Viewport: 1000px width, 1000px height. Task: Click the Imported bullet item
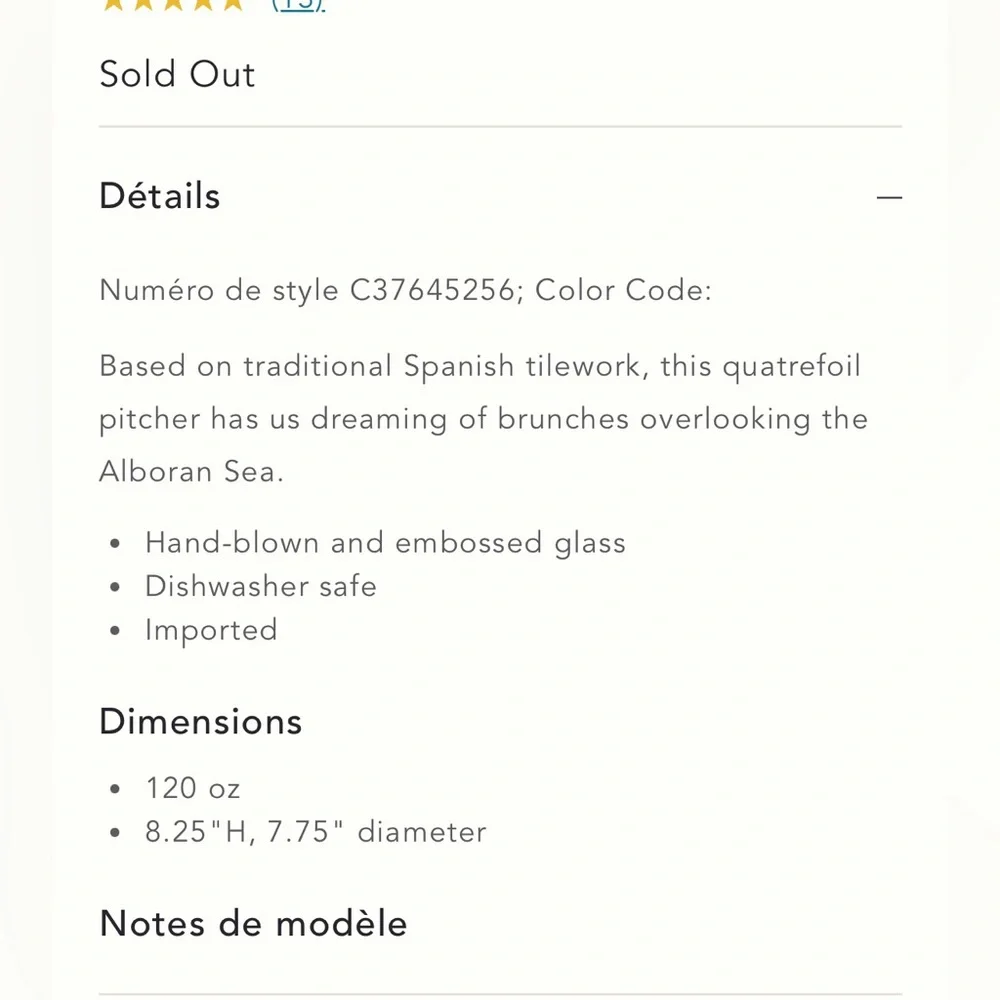tap(211, 630)
